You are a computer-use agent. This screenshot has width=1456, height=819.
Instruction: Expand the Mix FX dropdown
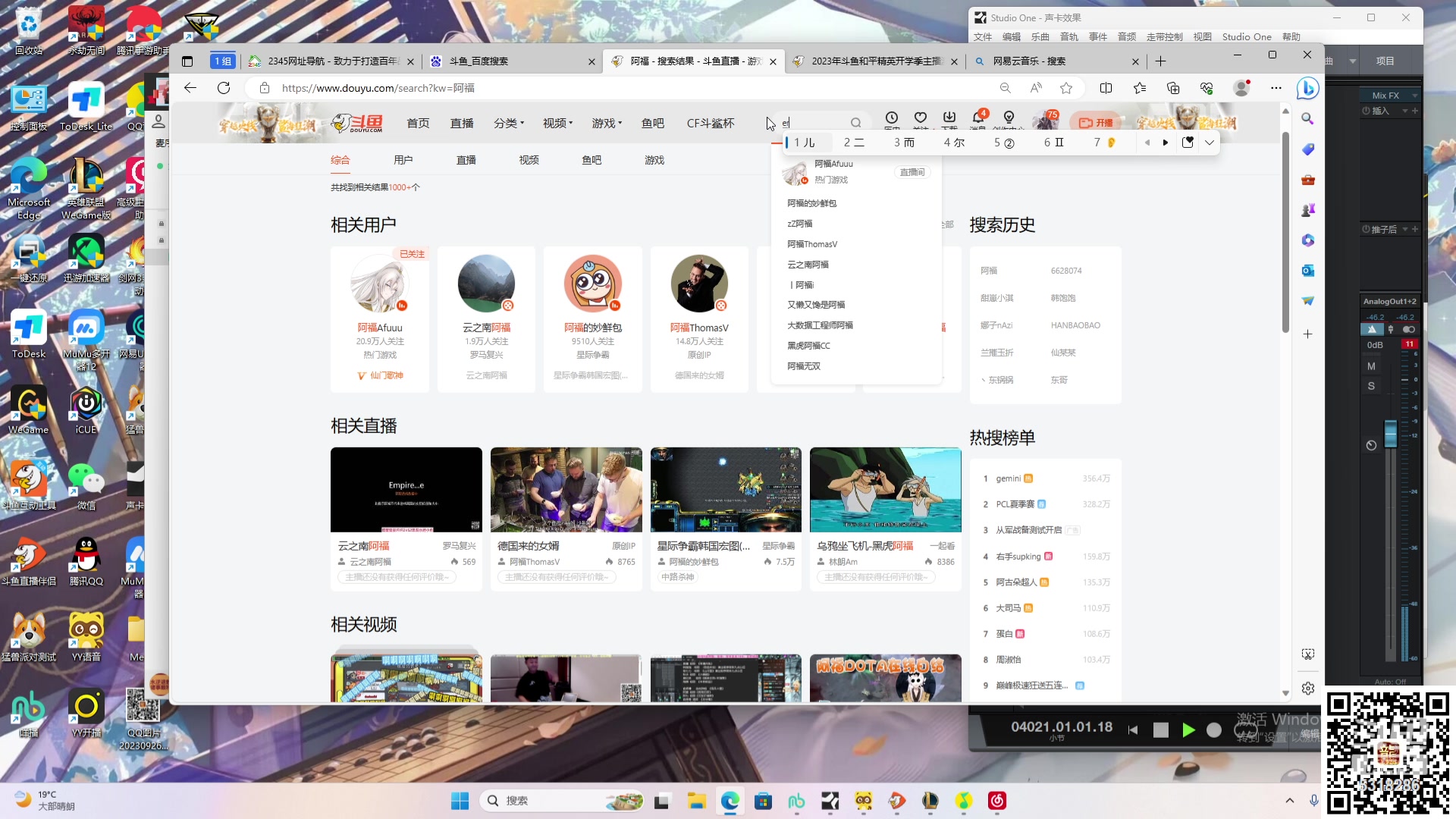coord(1415,96)
